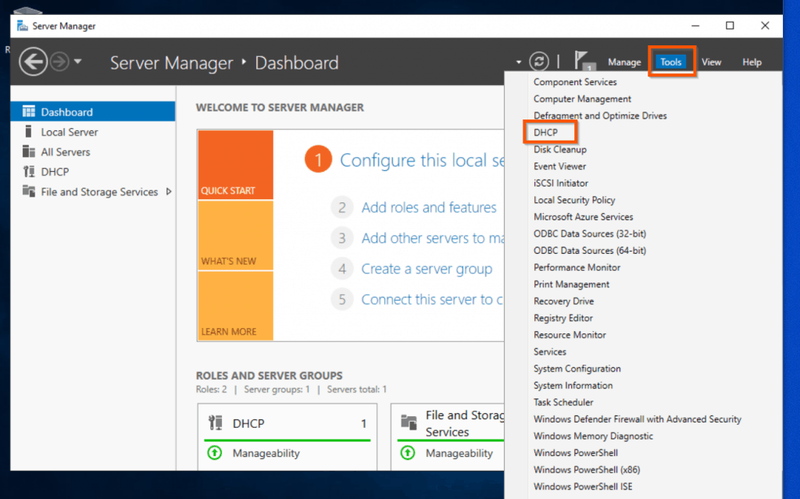Open Print Management
Screen dimensions: 800x499
[571, 284]
